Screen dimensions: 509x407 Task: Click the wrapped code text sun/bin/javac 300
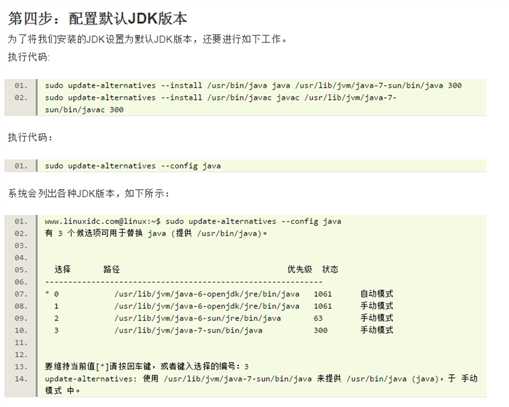pyautogui.click(x=84, y=110)
